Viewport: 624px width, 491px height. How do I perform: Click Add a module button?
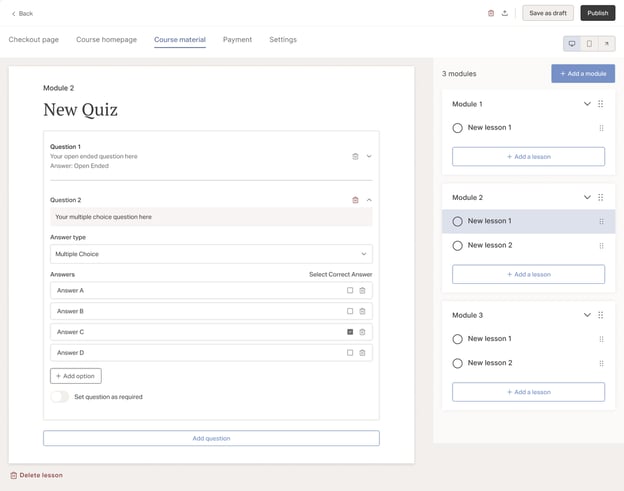point(583,74)
